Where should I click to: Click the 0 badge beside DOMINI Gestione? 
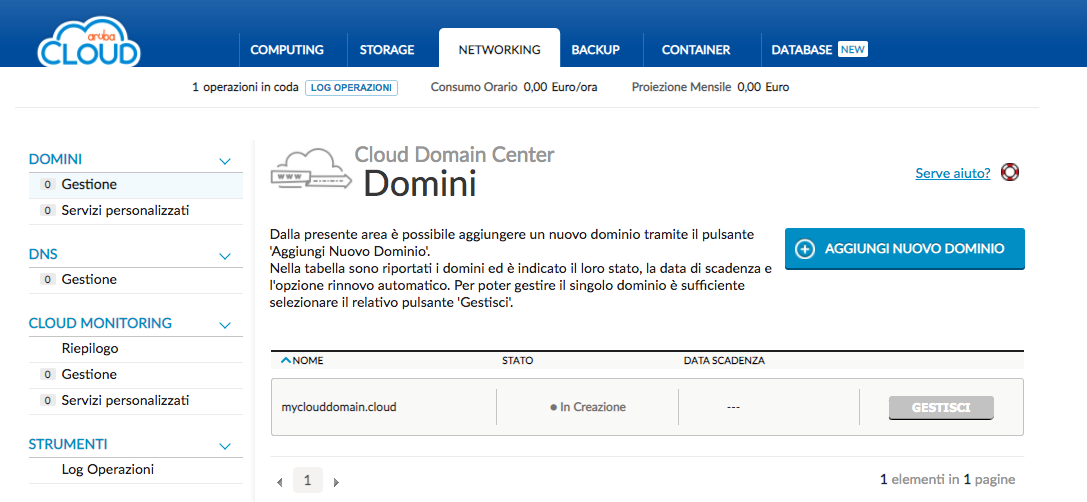click(47, 184)
